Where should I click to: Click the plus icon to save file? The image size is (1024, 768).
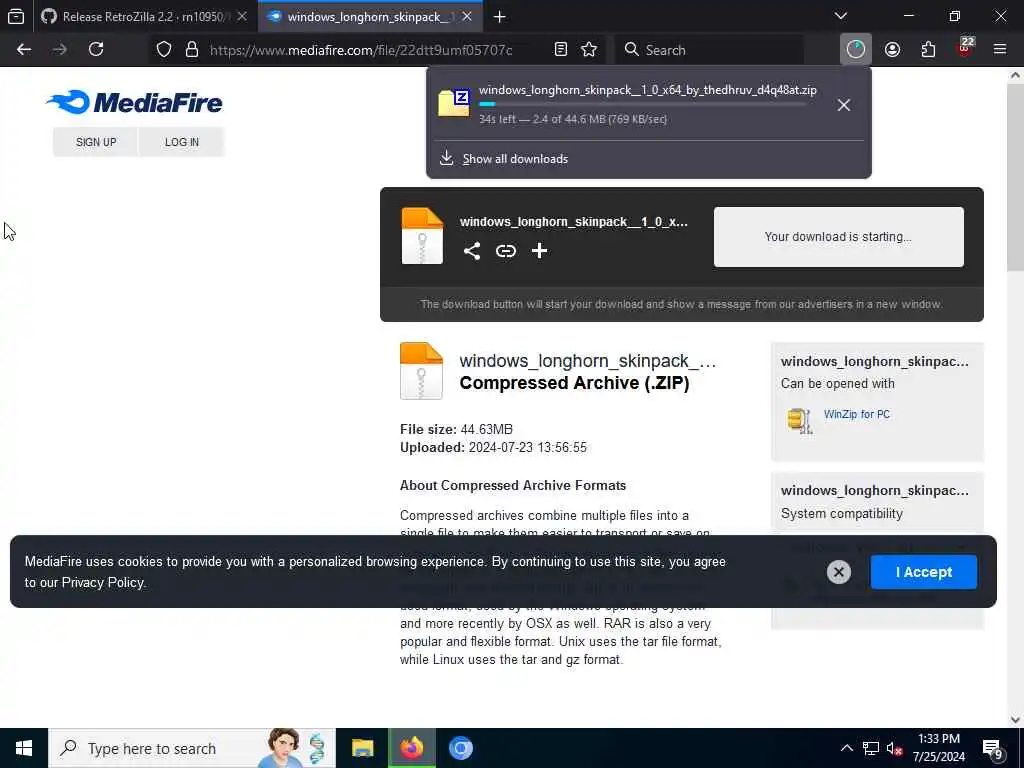tap(539, 251)
